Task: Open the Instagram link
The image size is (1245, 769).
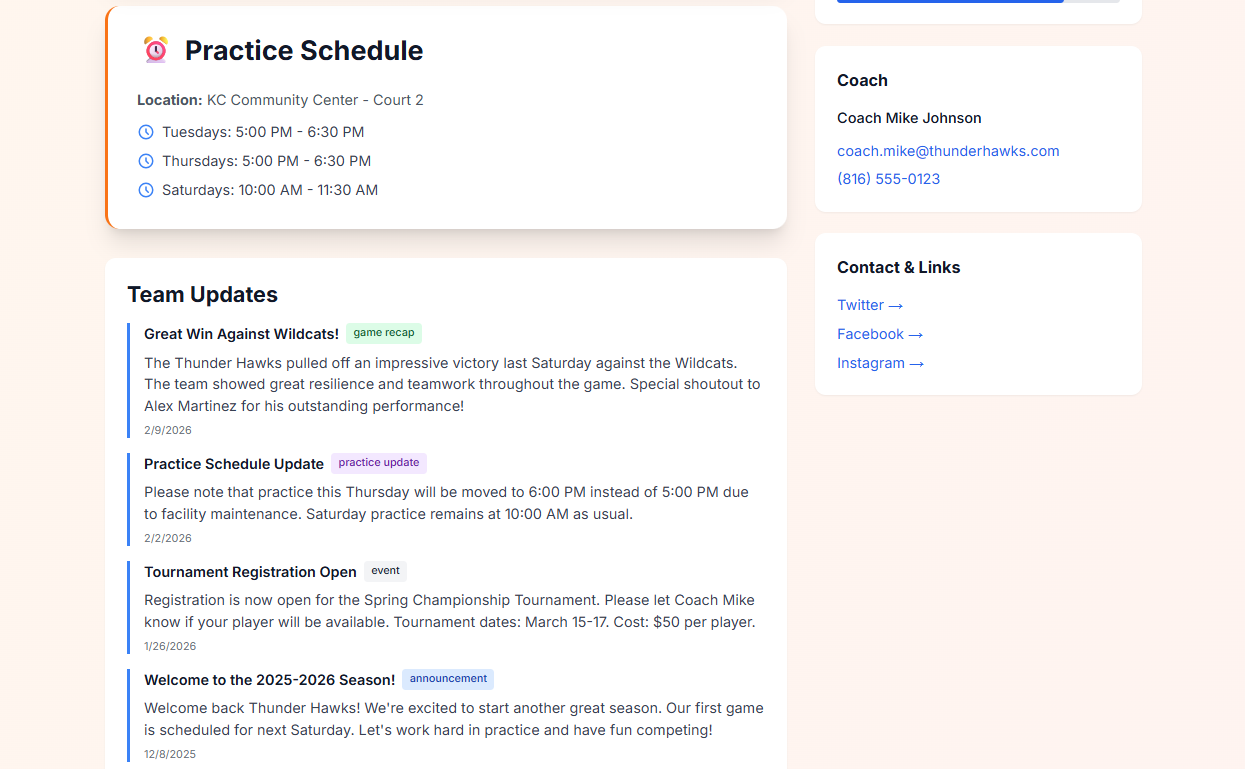Action: [871, 363]
